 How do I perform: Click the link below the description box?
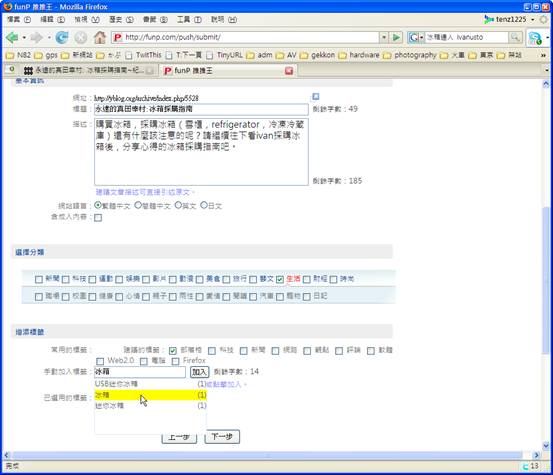[145, 192]
